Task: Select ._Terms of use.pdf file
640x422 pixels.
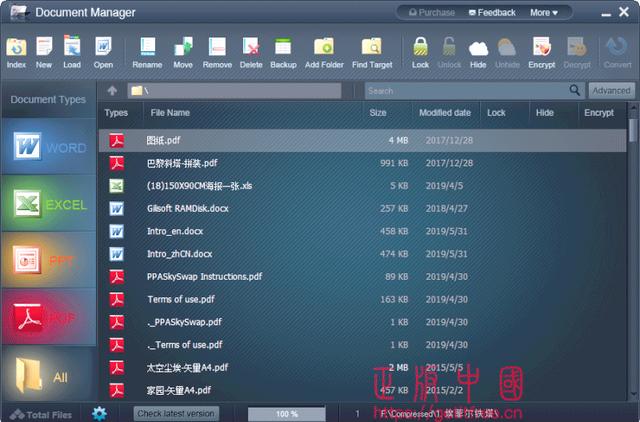Action: [362, 345]
